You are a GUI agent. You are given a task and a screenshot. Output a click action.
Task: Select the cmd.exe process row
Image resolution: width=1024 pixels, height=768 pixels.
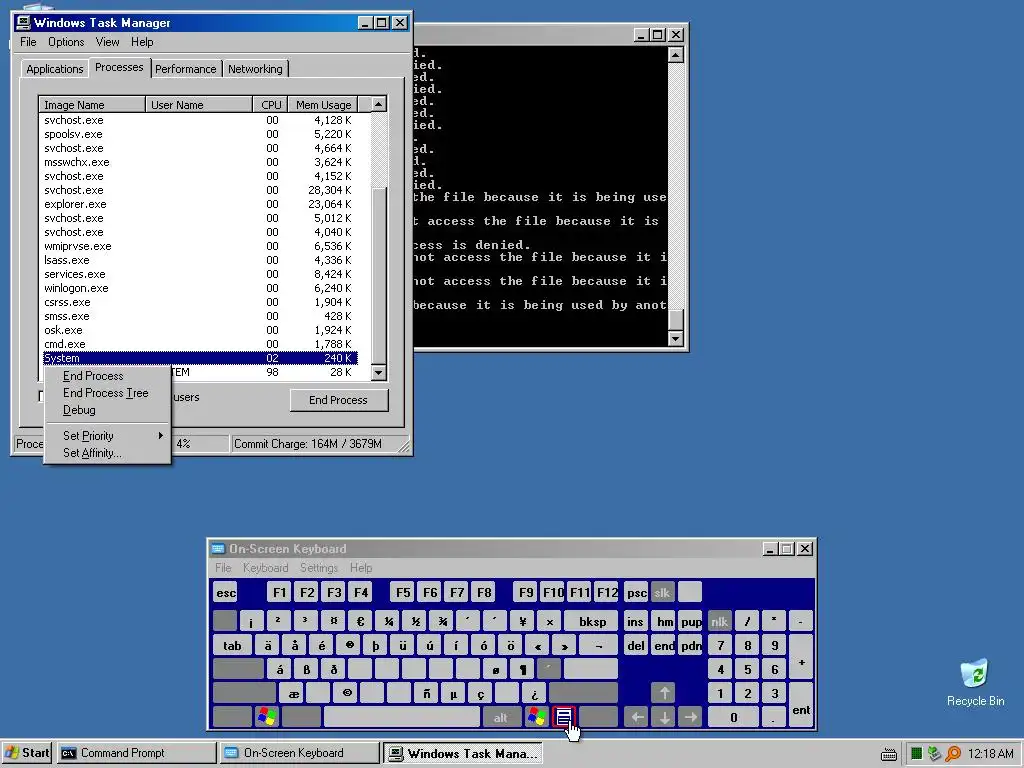[x=199, y=344]
